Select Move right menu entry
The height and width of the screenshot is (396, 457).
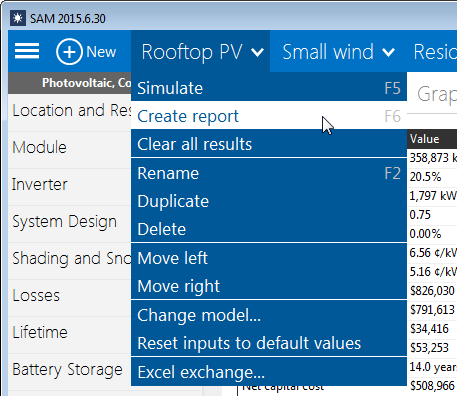(269, 286)
